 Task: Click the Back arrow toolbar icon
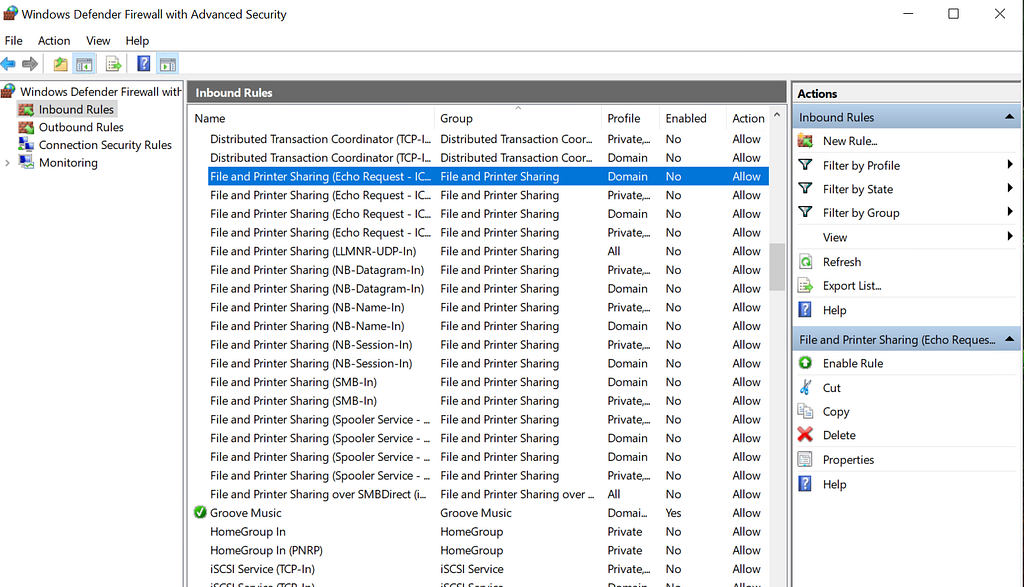[x=8, y=64]
